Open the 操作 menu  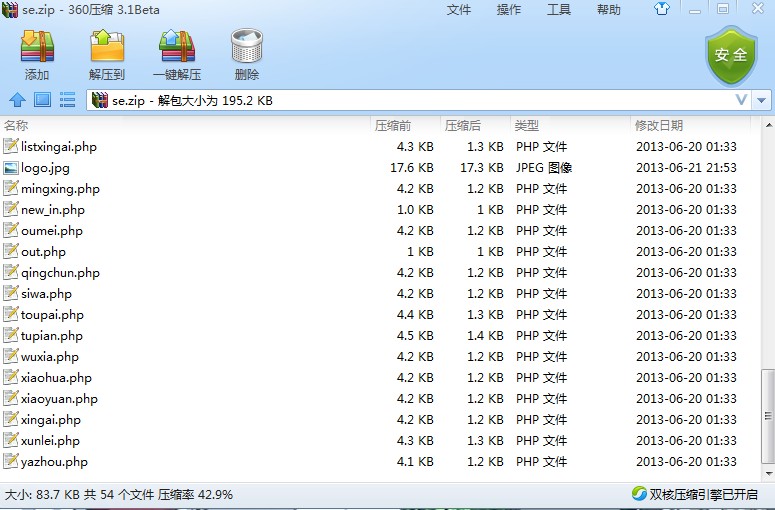[509, 9]
